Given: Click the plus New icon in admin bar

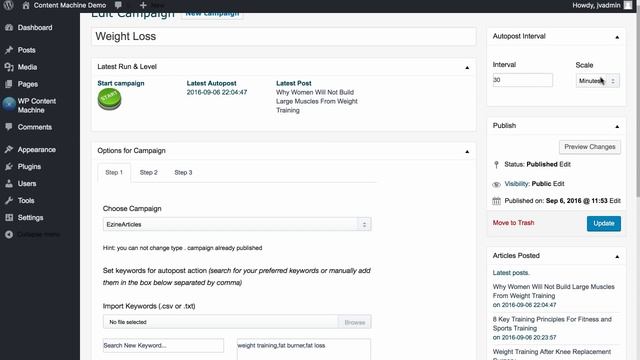Looking at the screenshot, I should (x=143, y=5).
